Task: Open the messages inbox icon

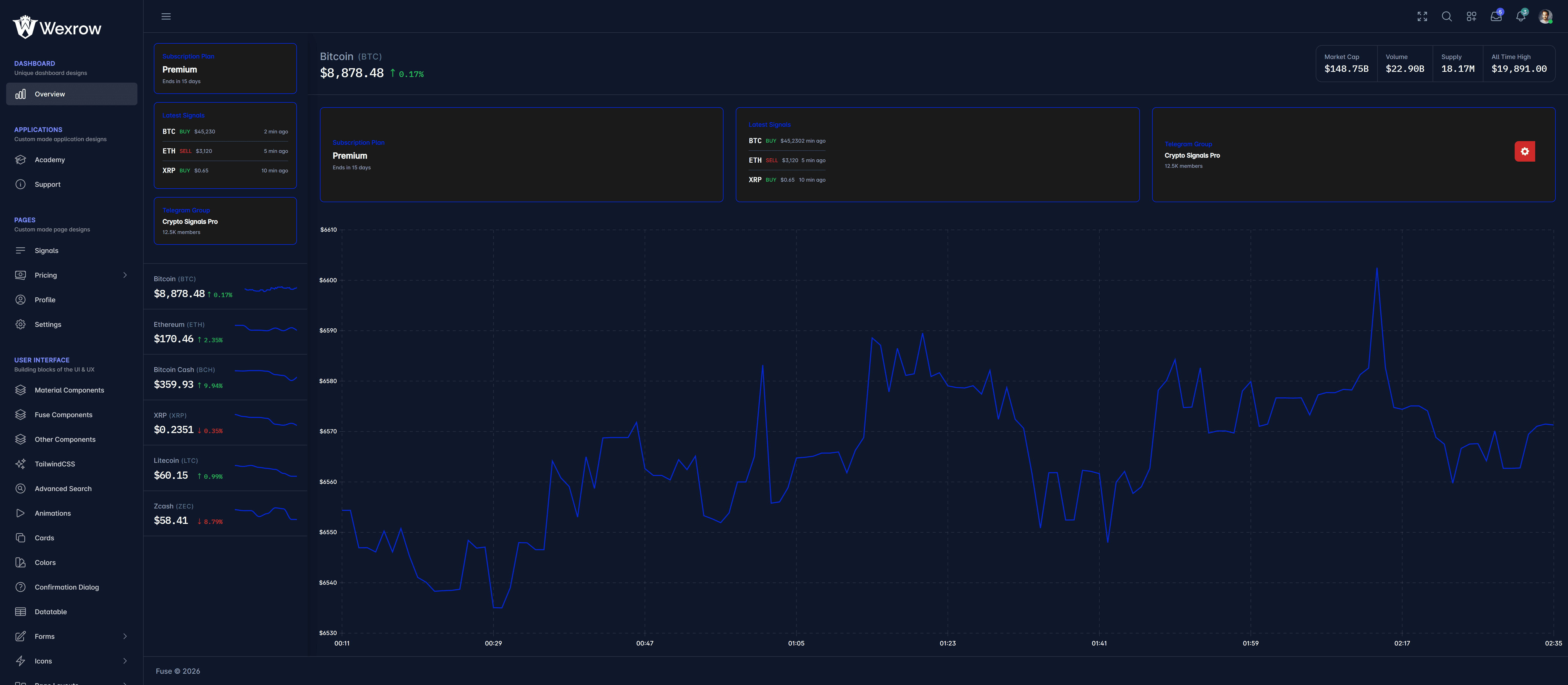Action: pyautogui.click(x=1496, y=16)
